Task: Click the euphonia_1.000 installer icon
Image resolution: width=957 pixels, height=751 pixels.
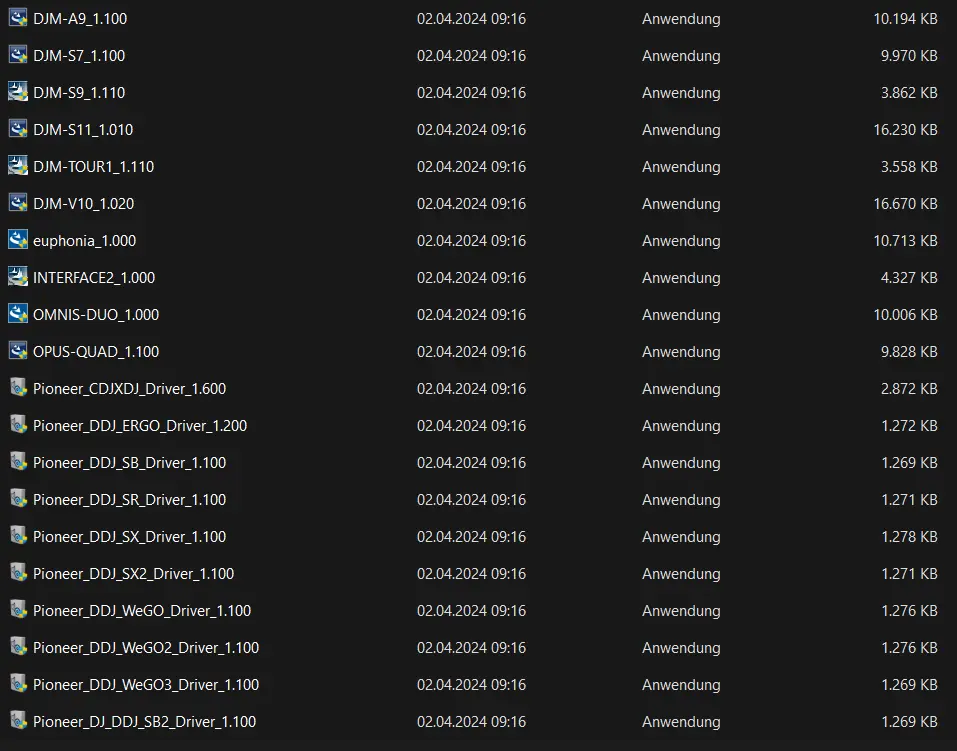Action: (17, 240)
